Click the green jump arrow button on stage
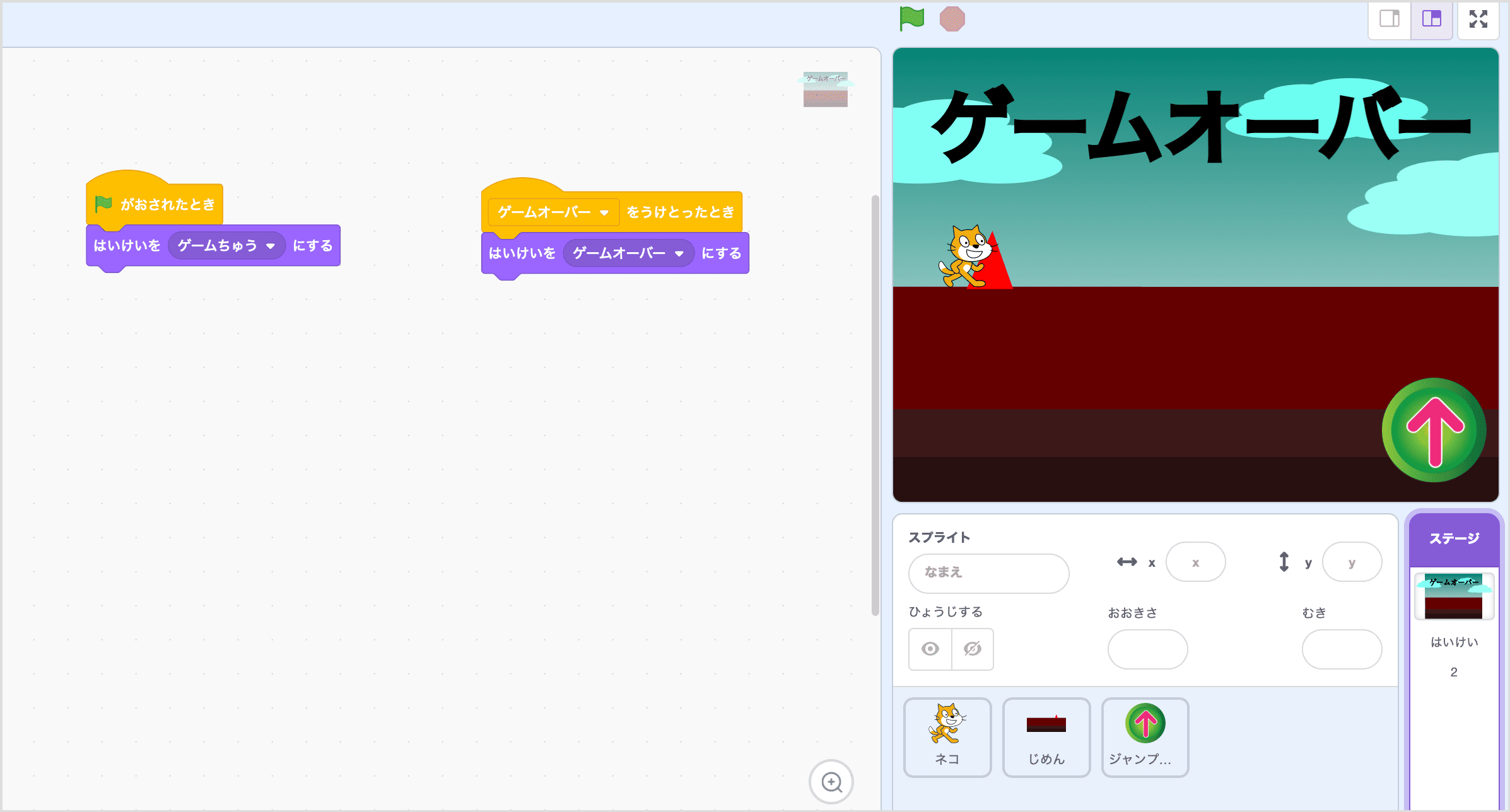 pos(1434,430)
